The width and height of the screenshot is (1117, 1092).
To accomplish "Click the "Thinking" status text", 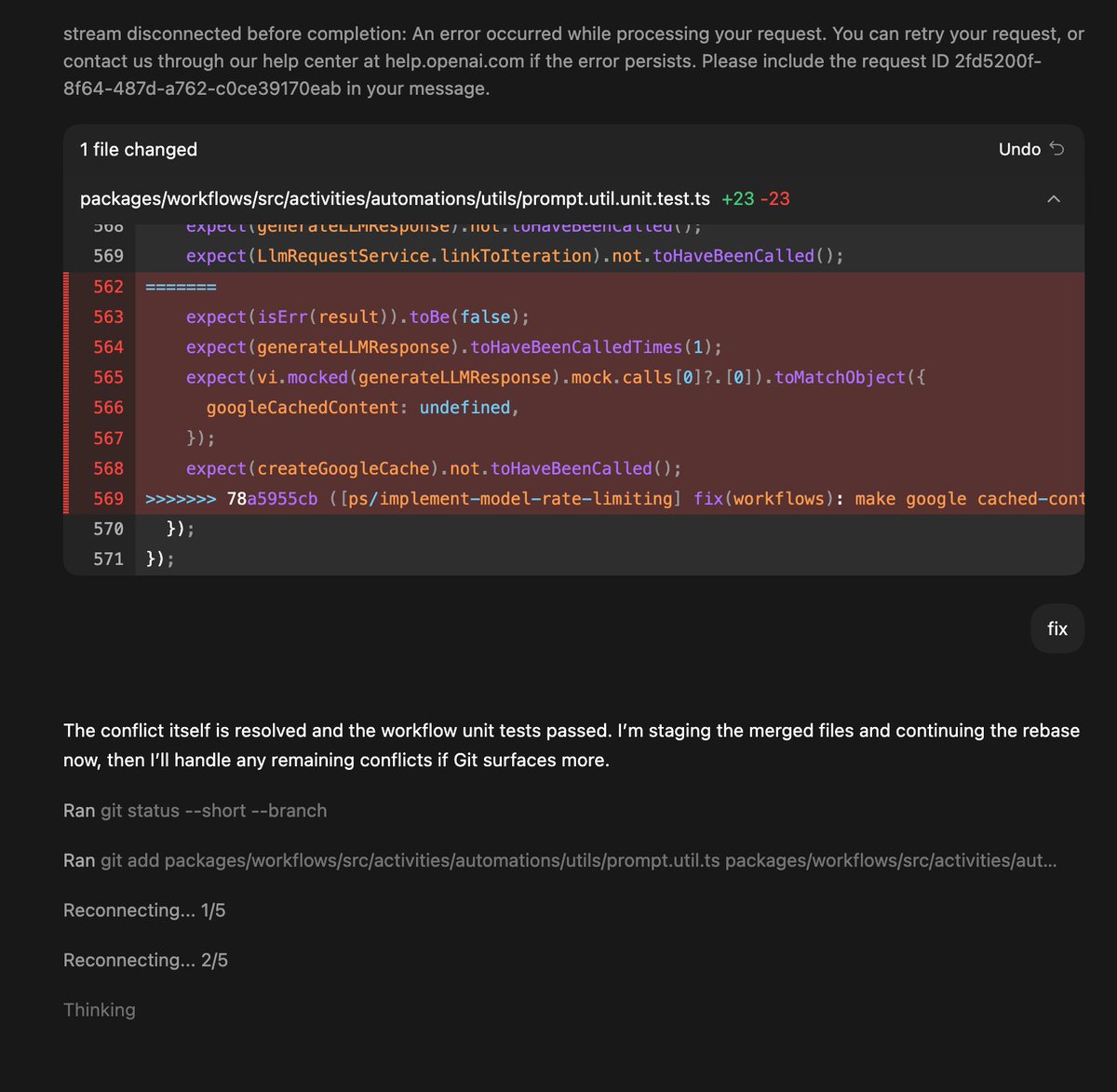I will coord(100,1010).
